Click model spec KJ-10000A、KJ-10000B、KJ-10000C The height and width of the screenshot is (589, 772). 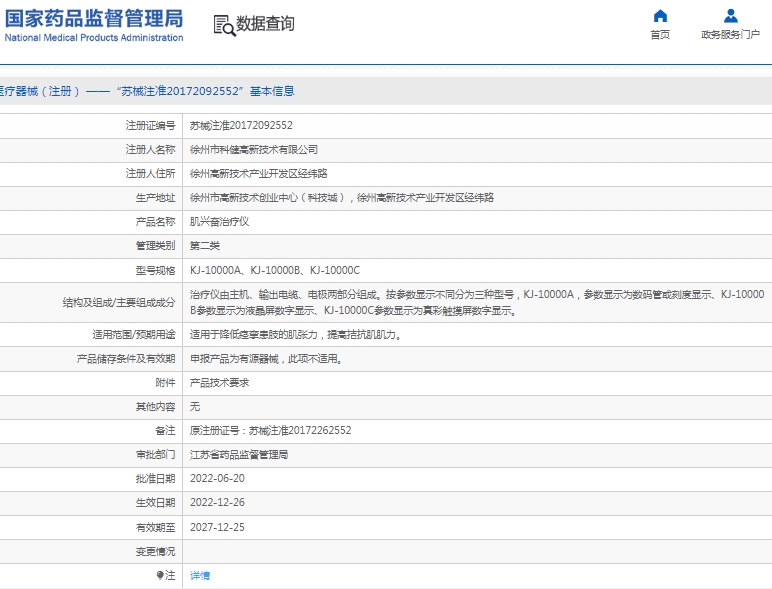pos(275,270)
